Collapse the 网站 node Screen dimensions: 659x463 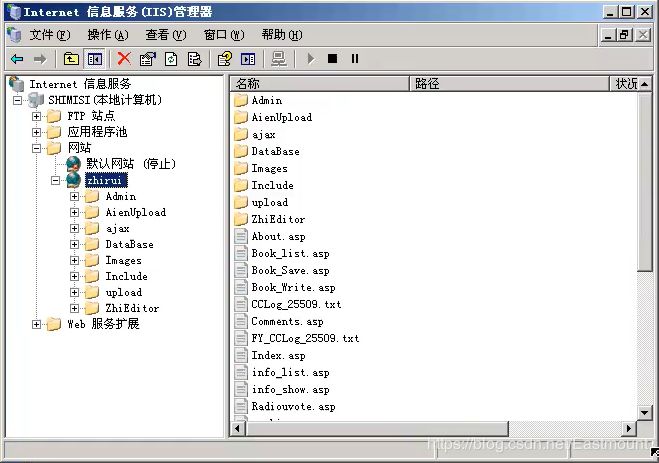click(x=37, y=148)
